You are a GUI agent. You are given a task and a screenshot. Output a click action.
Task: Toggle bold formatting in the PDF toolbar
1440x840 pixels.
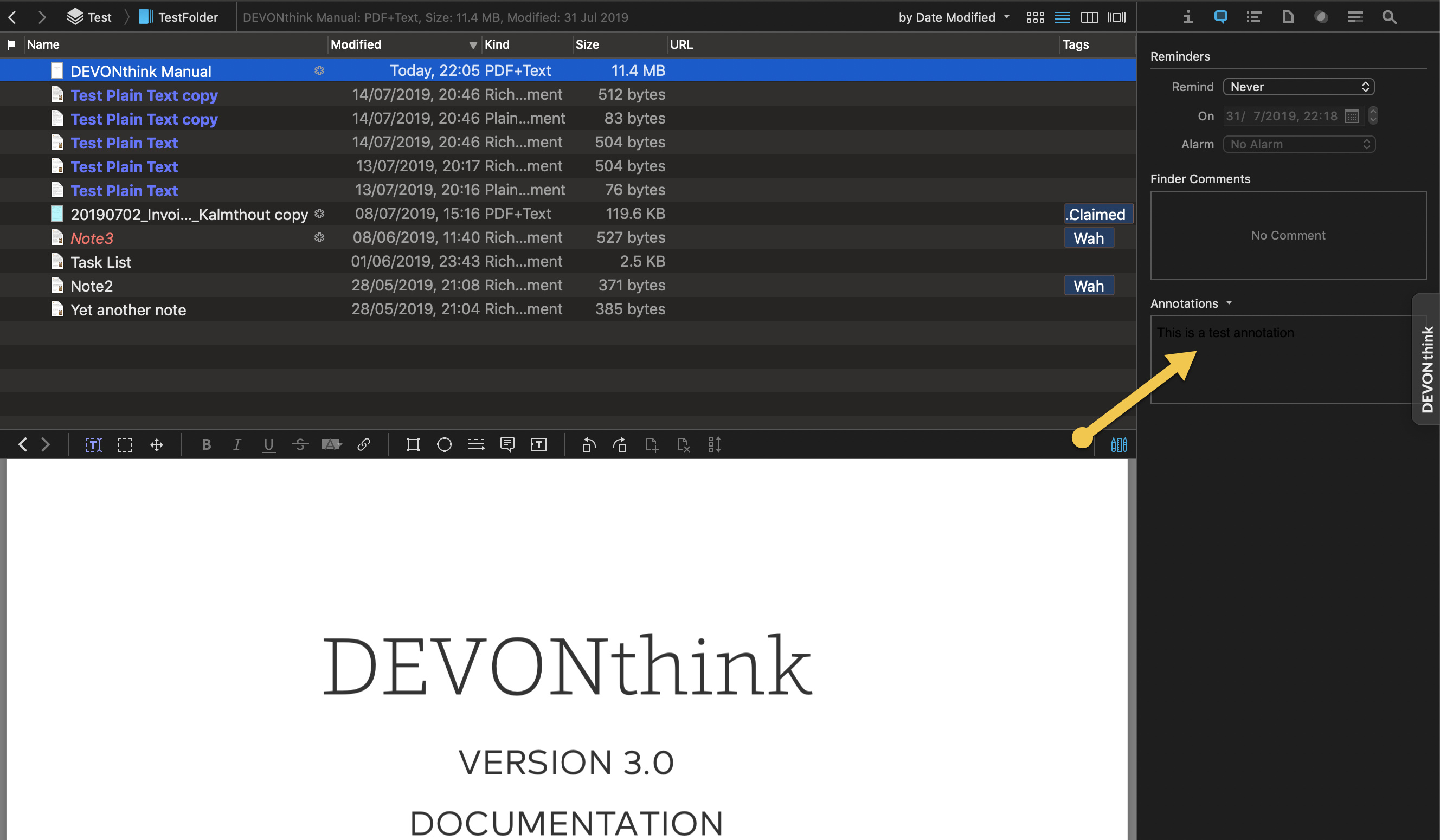pyautogui.click(x=206, y=444)
